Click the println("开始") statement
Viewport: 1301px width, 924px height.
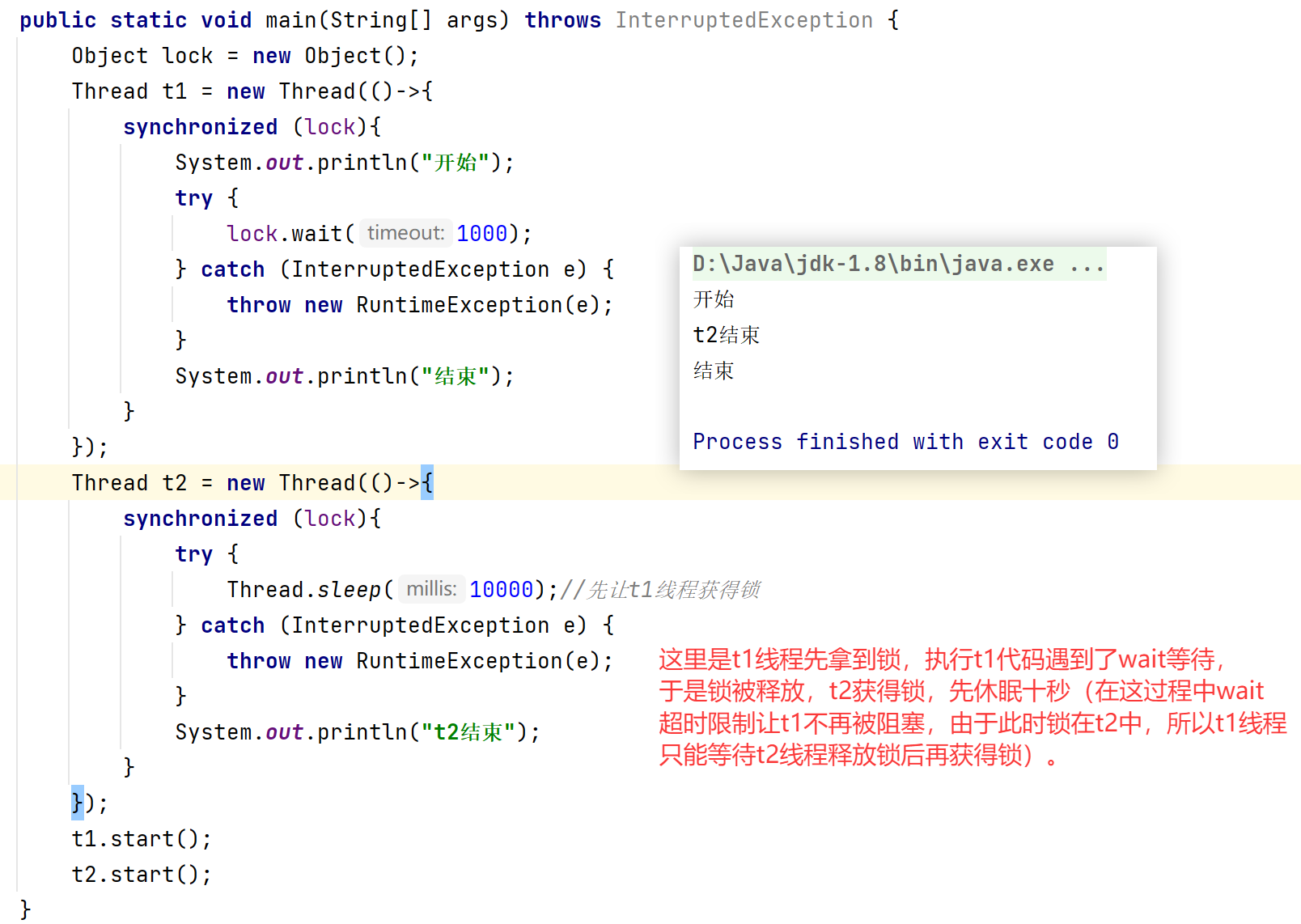click(x=345, y=163)
